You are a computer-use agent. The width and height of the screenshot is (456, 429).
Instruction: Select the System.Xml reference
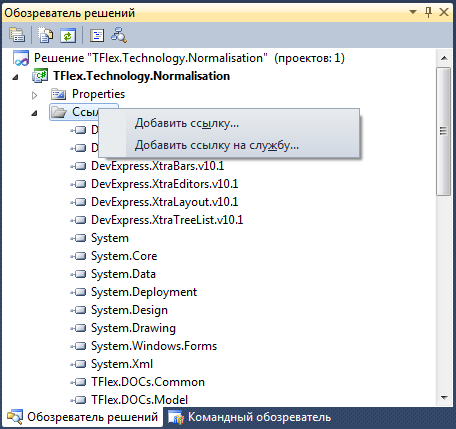tap(122, 364)
